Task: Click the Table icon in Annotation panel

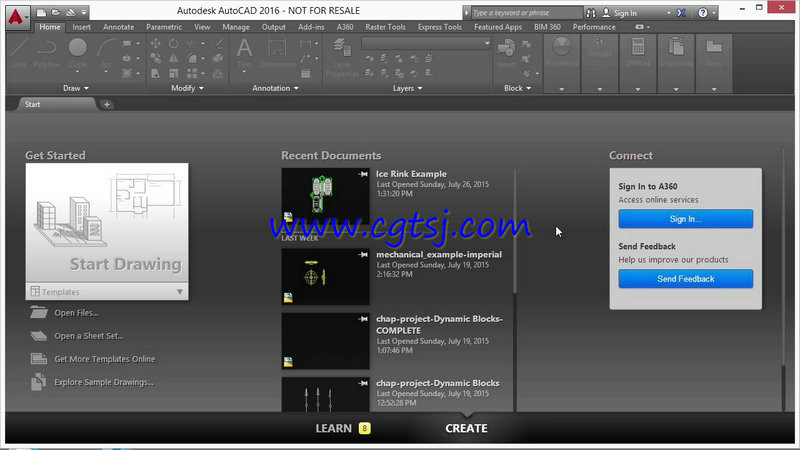Action: (306, 74)
